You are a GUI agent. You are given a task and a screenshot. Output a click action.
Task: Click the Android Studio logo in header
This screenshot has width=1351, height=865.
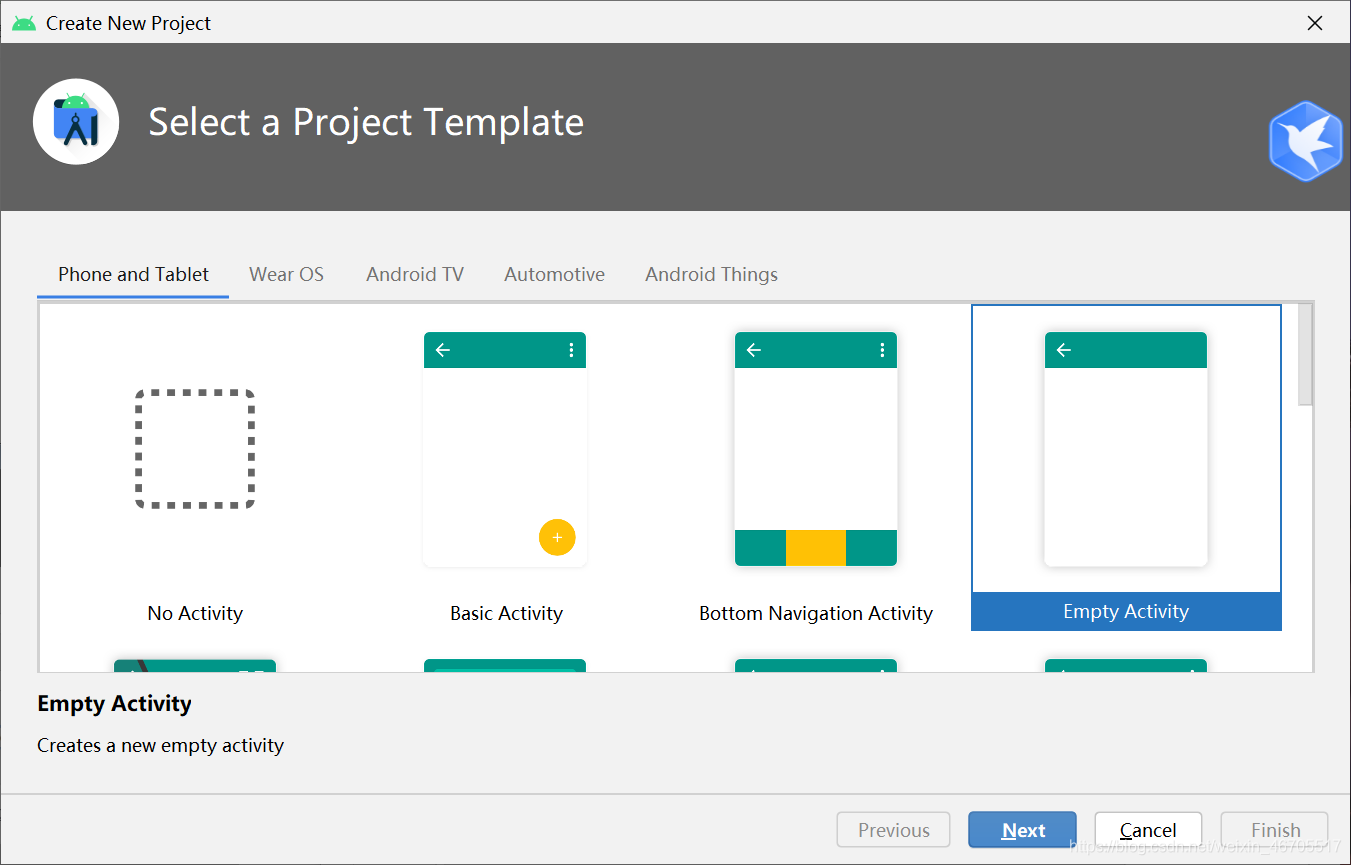pos(76,121)
